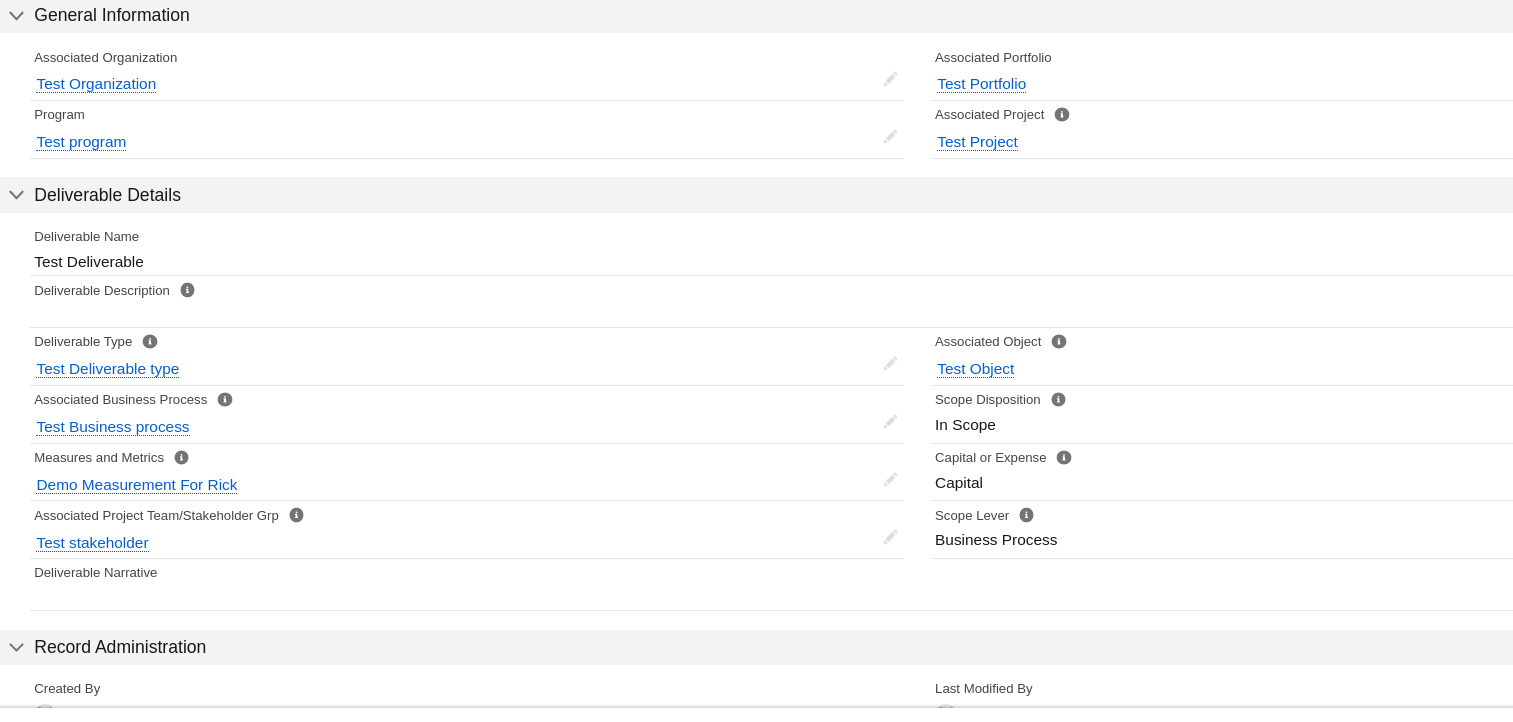Show info tooltip for Deliverable Description
Viewport: 1513px width, 722px height.
(187, 290)
